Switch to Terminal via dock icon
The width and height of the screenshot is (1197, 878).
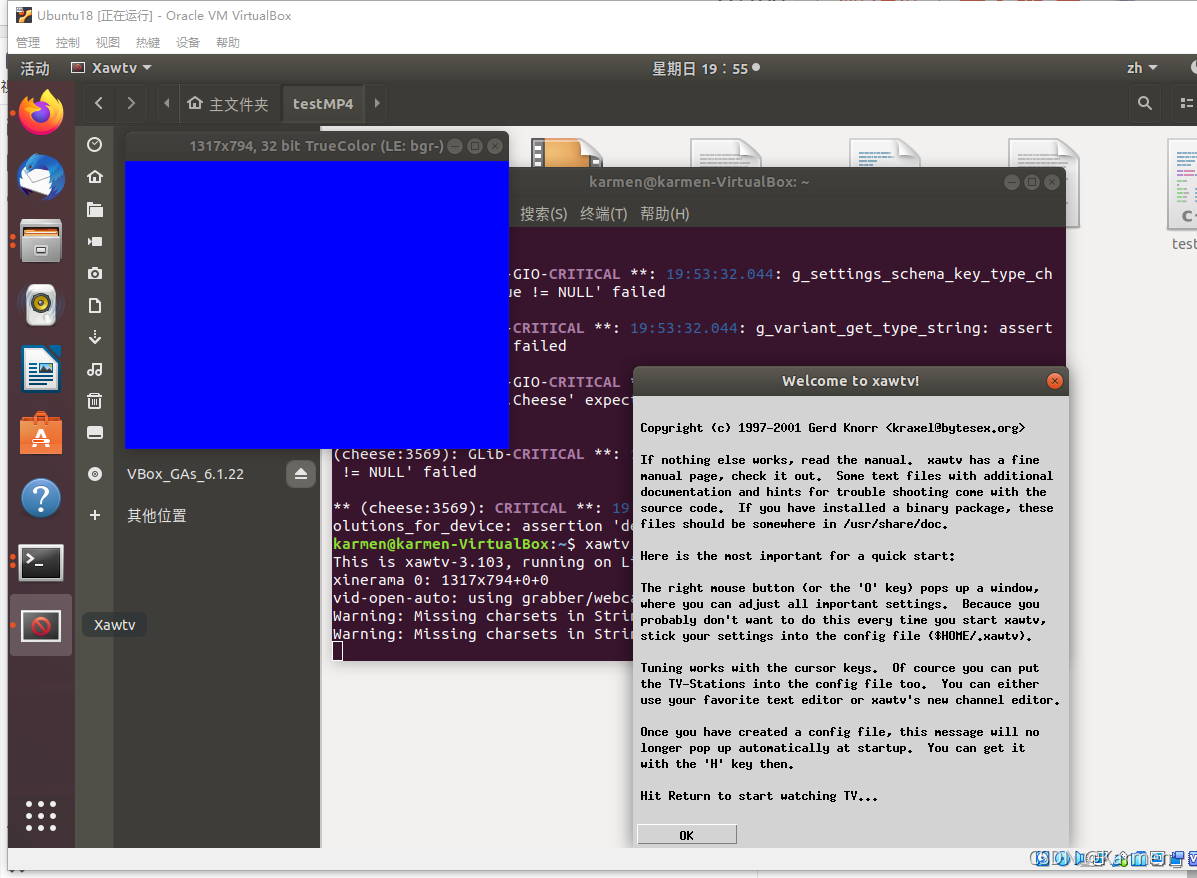(41, 563)
